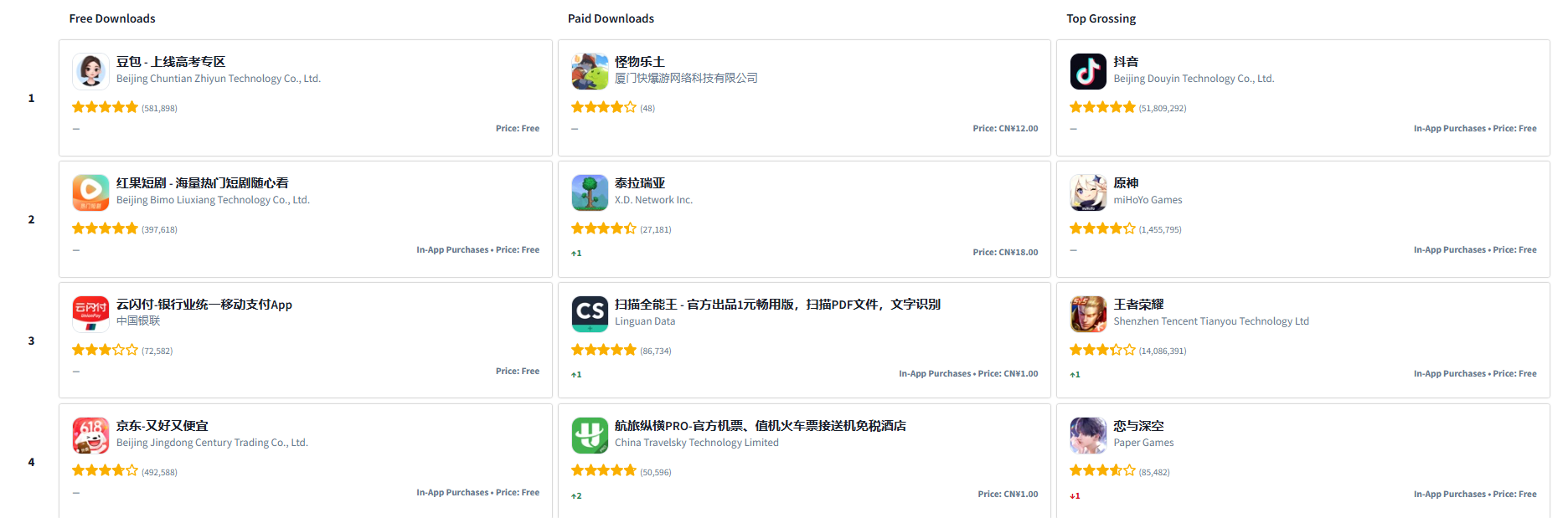The height and width of the screenshot is (518, 1568).
Task: Click the star rating for 抖音
Action: (1102, 107)
